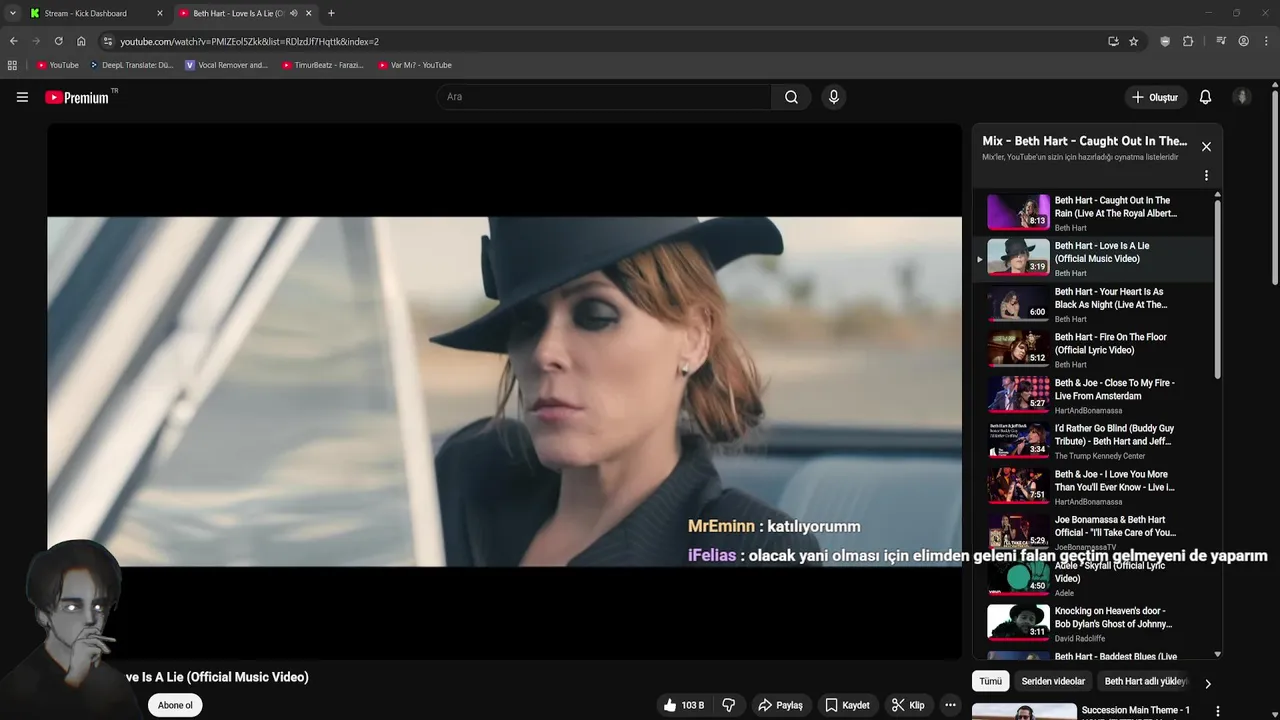Click the browser address bar URL
Screen dimensions: 1280x720
point(249,41)
